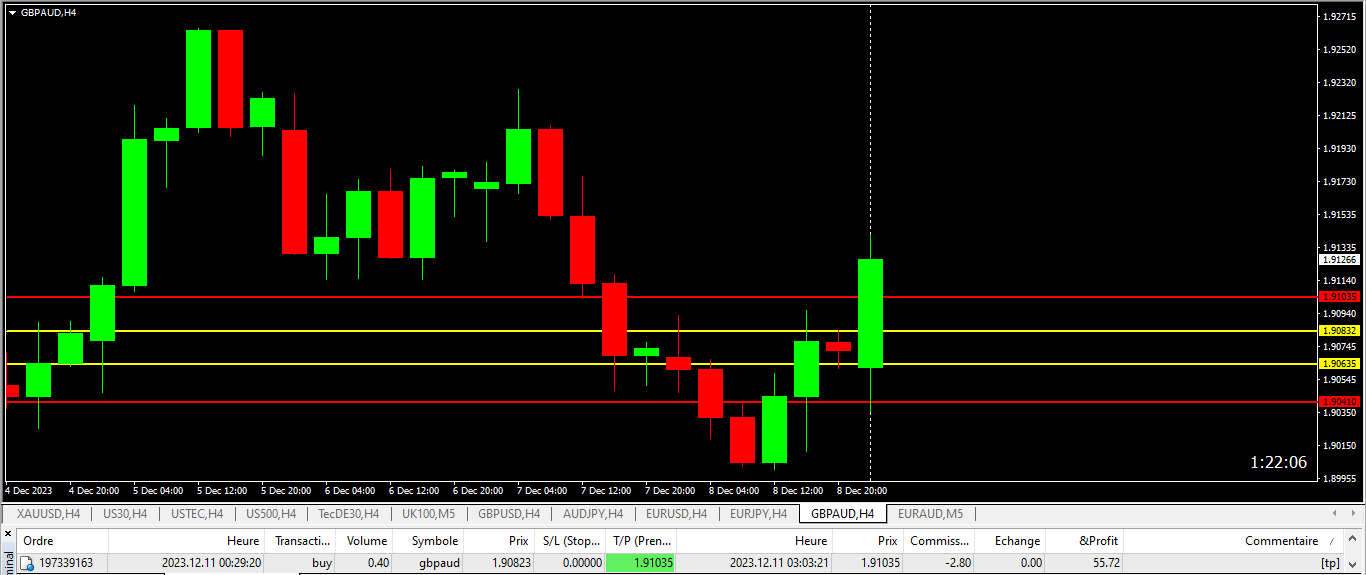This screenshot has height=575, width=1366.
Task: Click the red 1.91035 price level label
Action: 1340,297
